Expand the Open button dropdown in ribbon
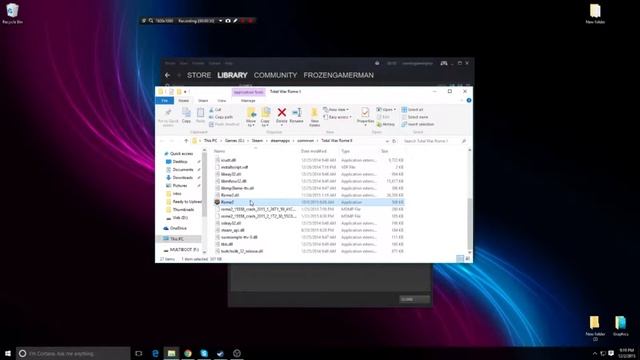The height and width of the screenshot is (360, 640). coord(395,110)
